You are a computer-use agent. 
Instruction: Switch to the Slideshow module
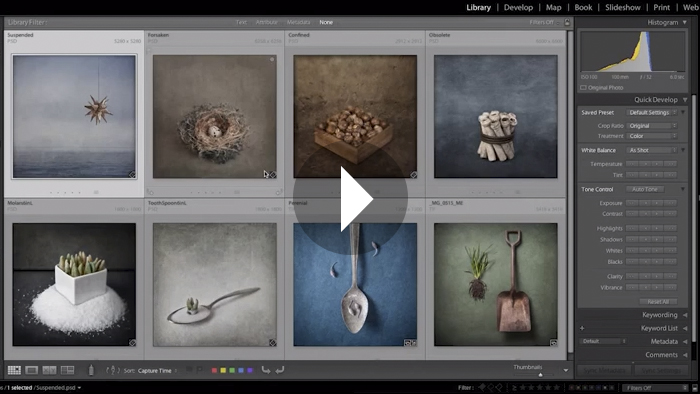[623, 8]
